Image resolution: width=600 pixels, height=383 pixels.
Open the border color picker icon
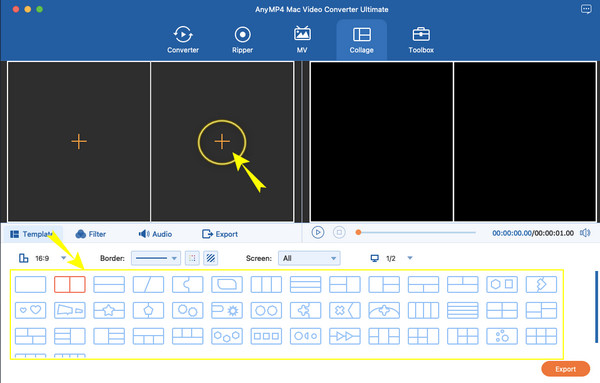coord(192,258)
